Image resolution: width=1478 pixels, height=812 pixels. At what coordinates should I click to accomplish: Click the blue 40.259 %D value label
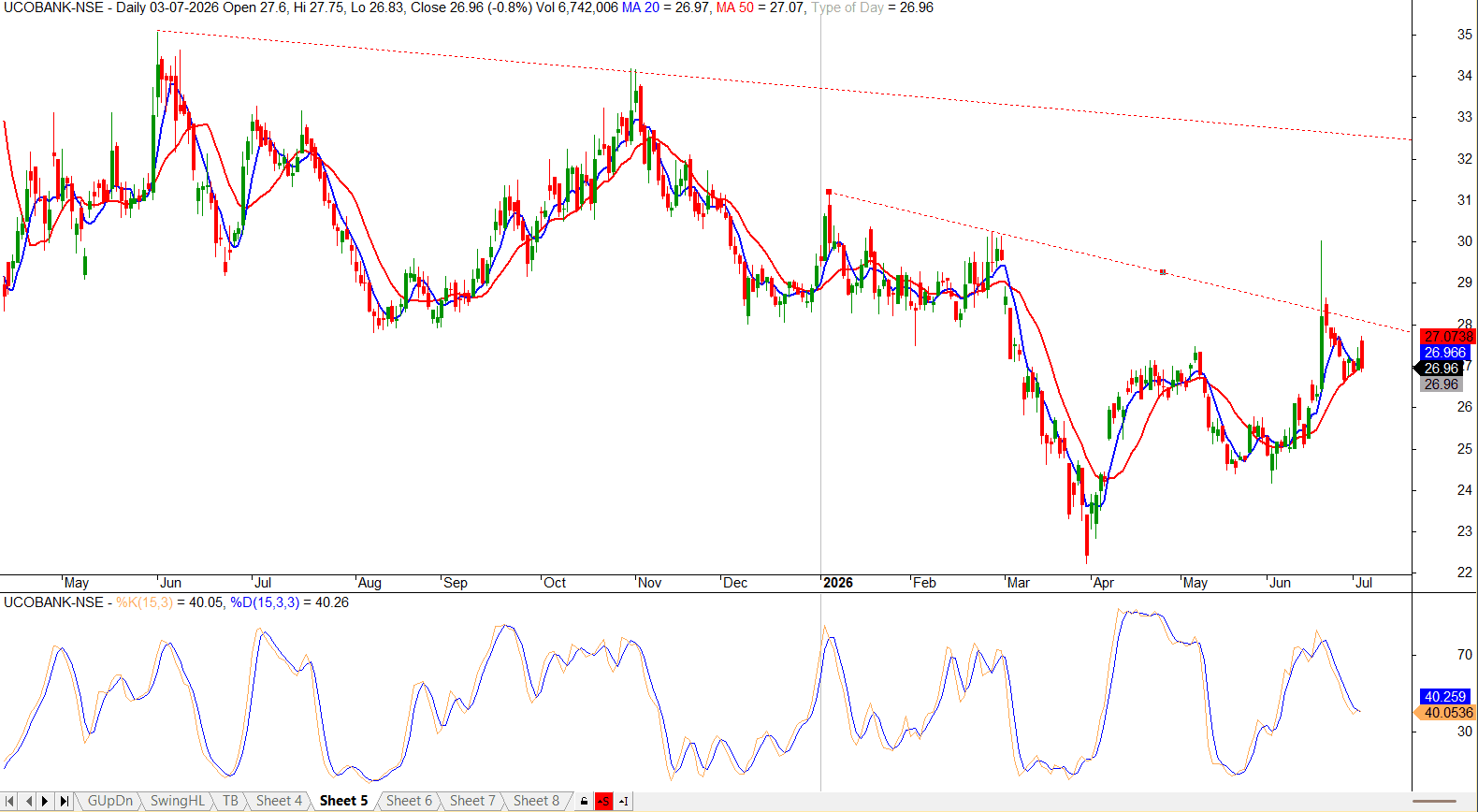pos(1445,697)
